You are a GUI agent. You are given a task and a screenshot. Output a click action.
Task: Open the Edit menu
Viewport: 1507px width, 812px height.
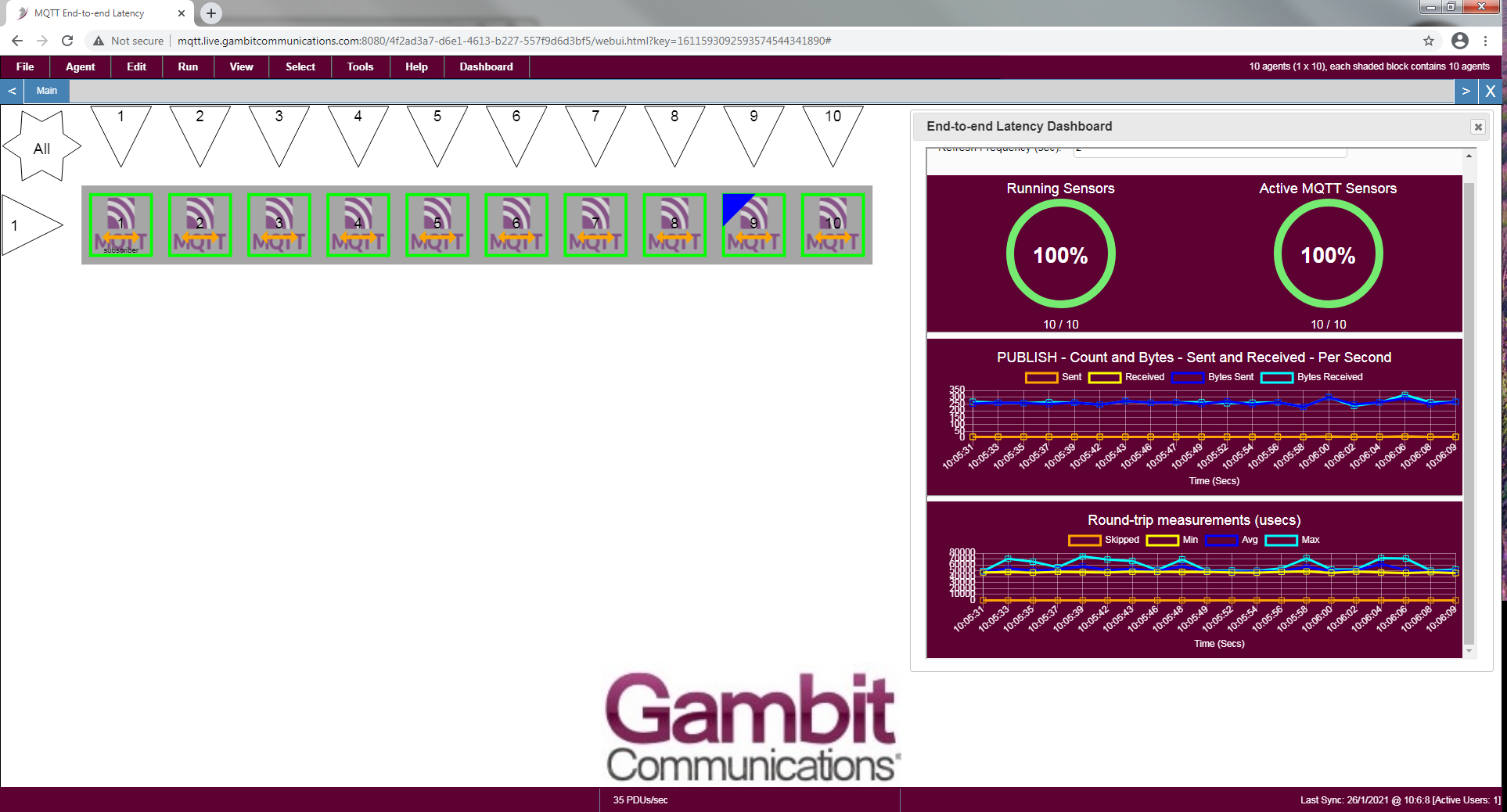point(136,67)
